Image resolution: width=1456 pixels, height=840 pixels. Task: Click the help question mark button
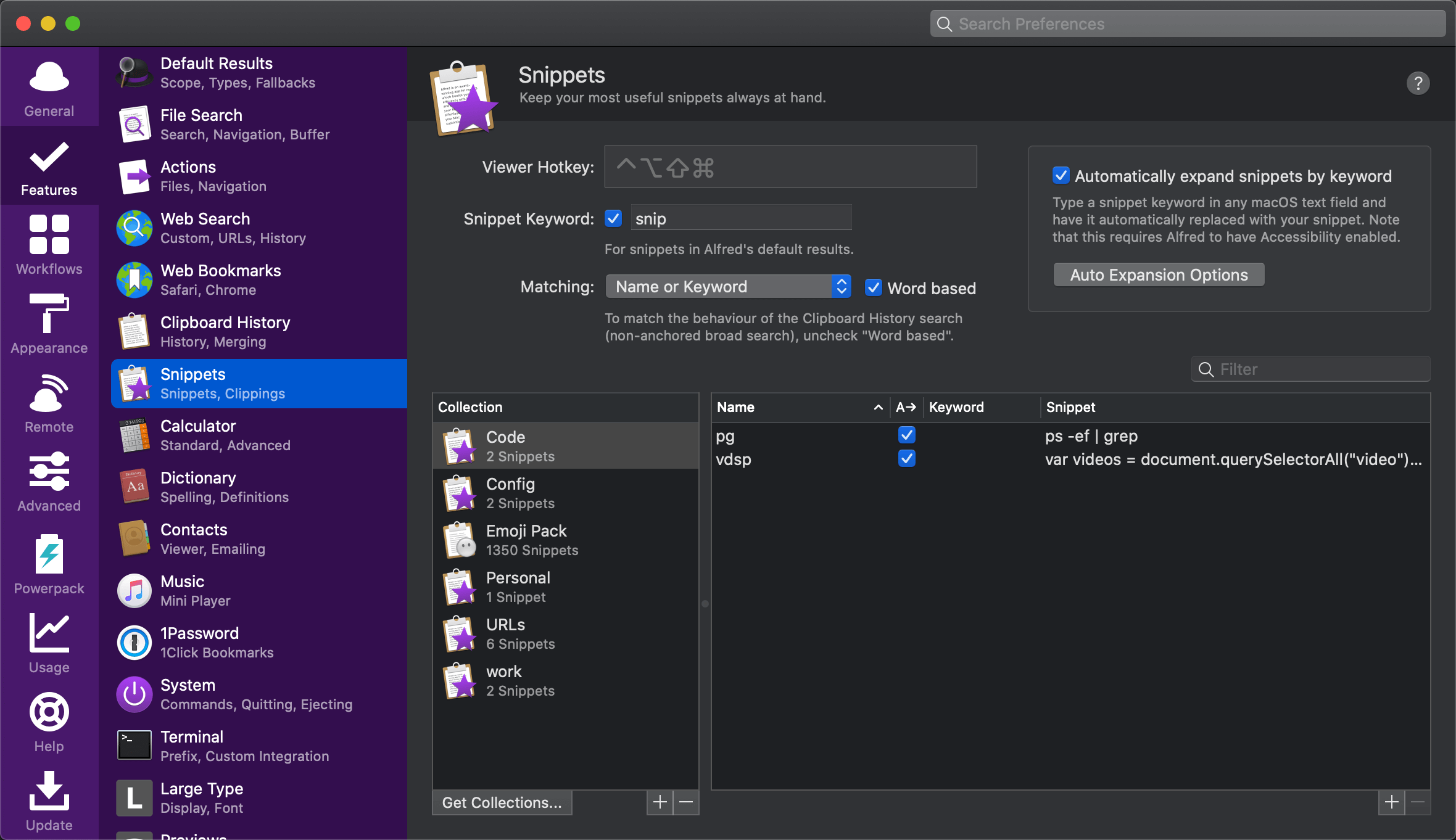(1418, 83)
